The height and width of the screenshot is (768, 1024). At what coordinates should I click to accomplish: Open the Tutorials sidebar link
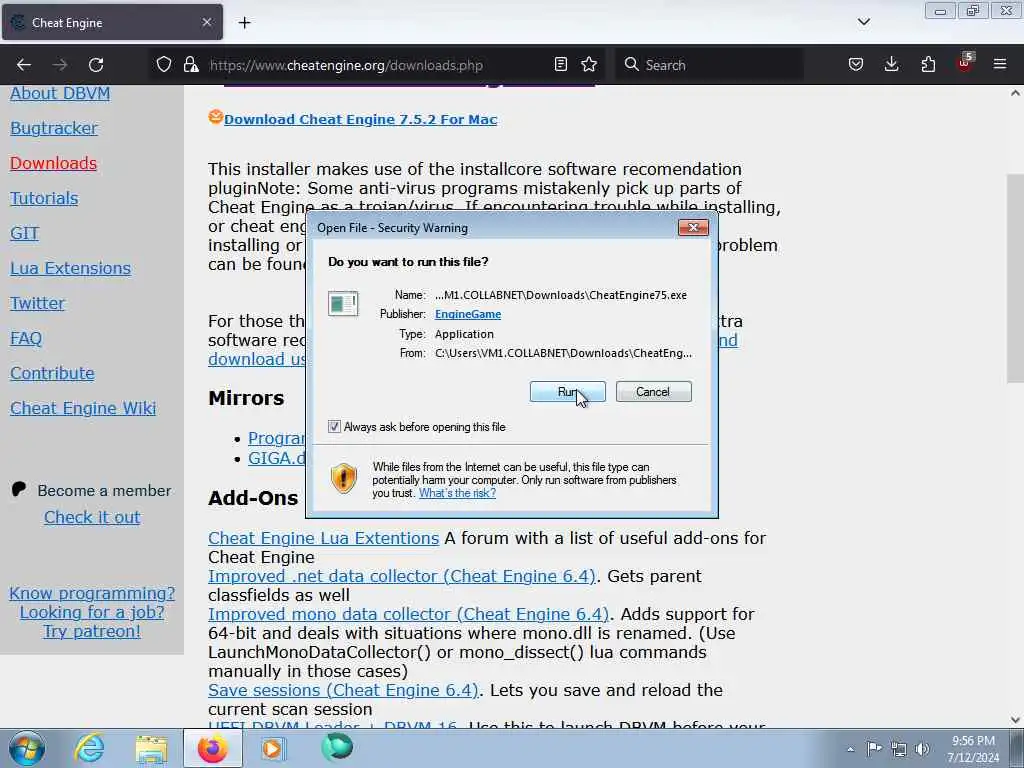pyautogui.click(x=44, y=198)
